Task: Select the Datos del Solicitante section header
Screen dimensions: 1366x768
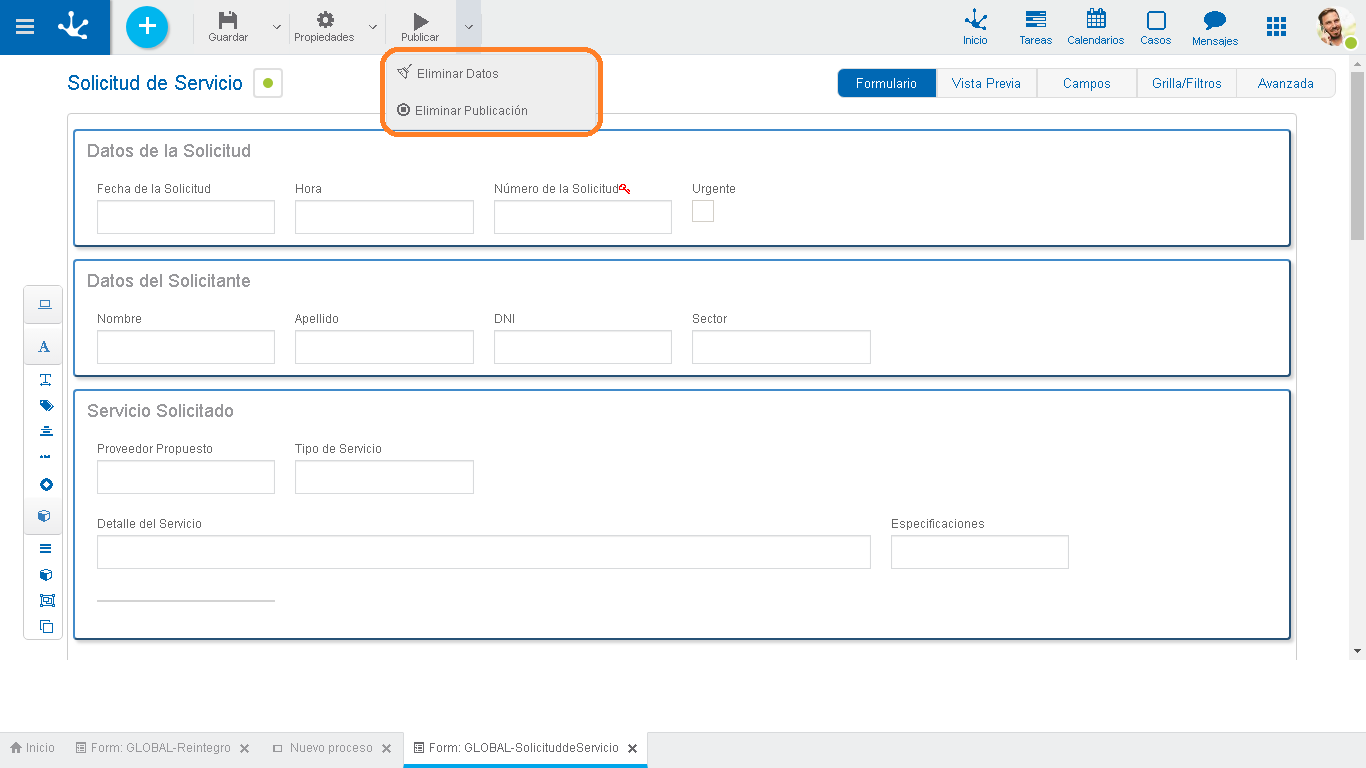Action: (x=169, y=281)
